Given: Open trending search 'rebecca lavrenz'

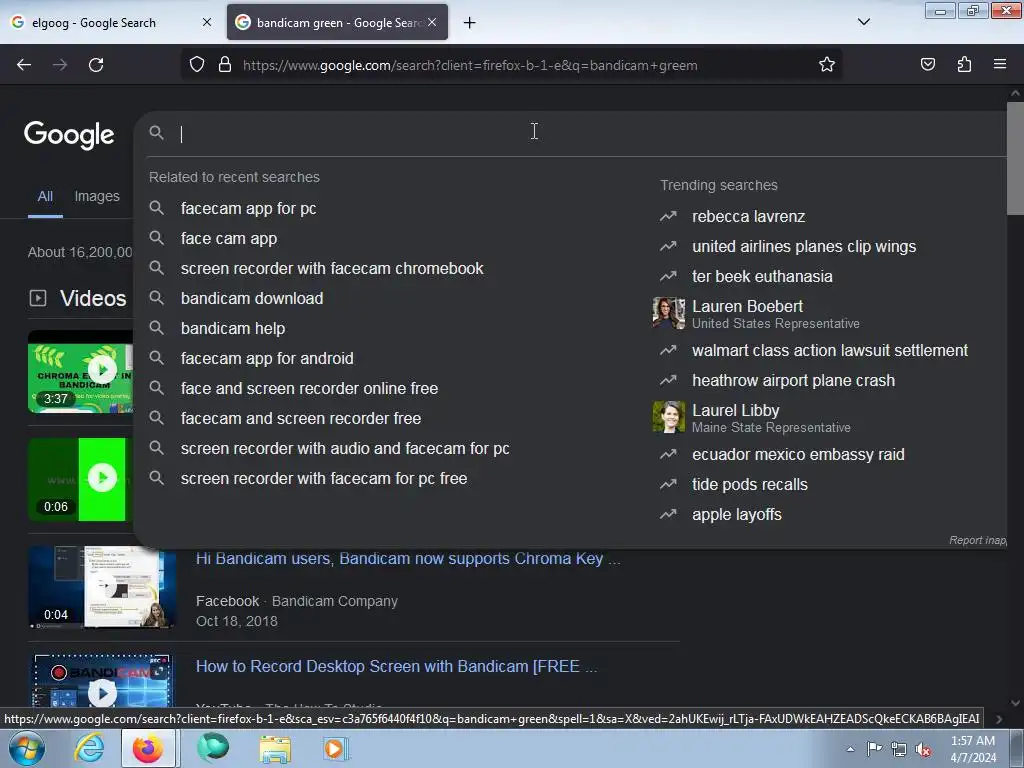Looking at the screenshot, I should pos(748,216).
